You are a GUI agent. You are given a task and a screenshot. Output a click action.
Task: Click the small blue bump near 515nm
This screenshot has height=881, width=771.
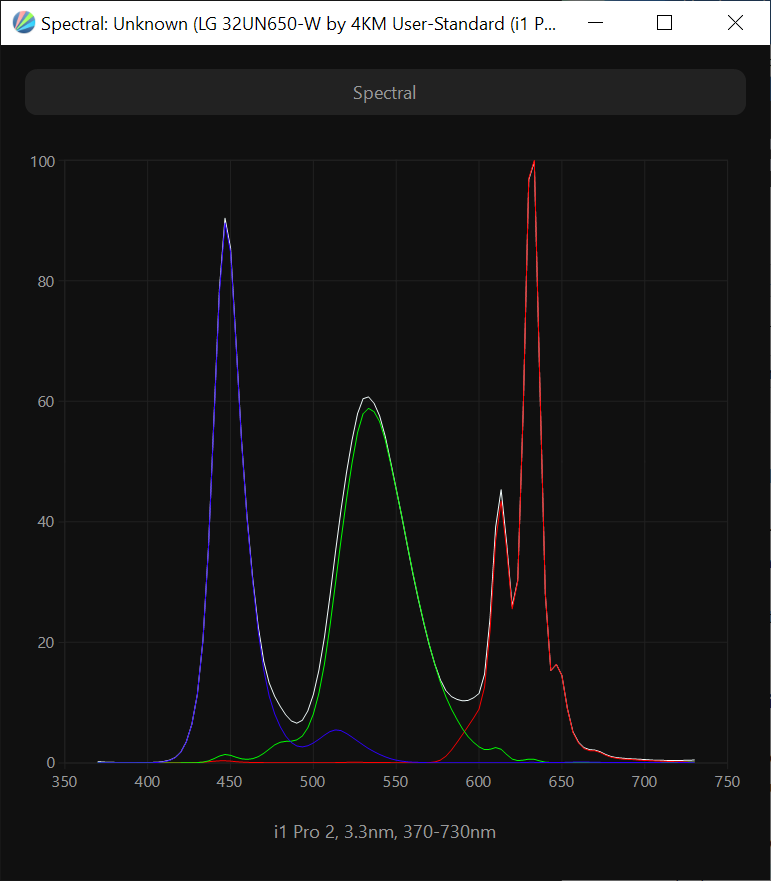pyautogui.click(x=338, y=730)
